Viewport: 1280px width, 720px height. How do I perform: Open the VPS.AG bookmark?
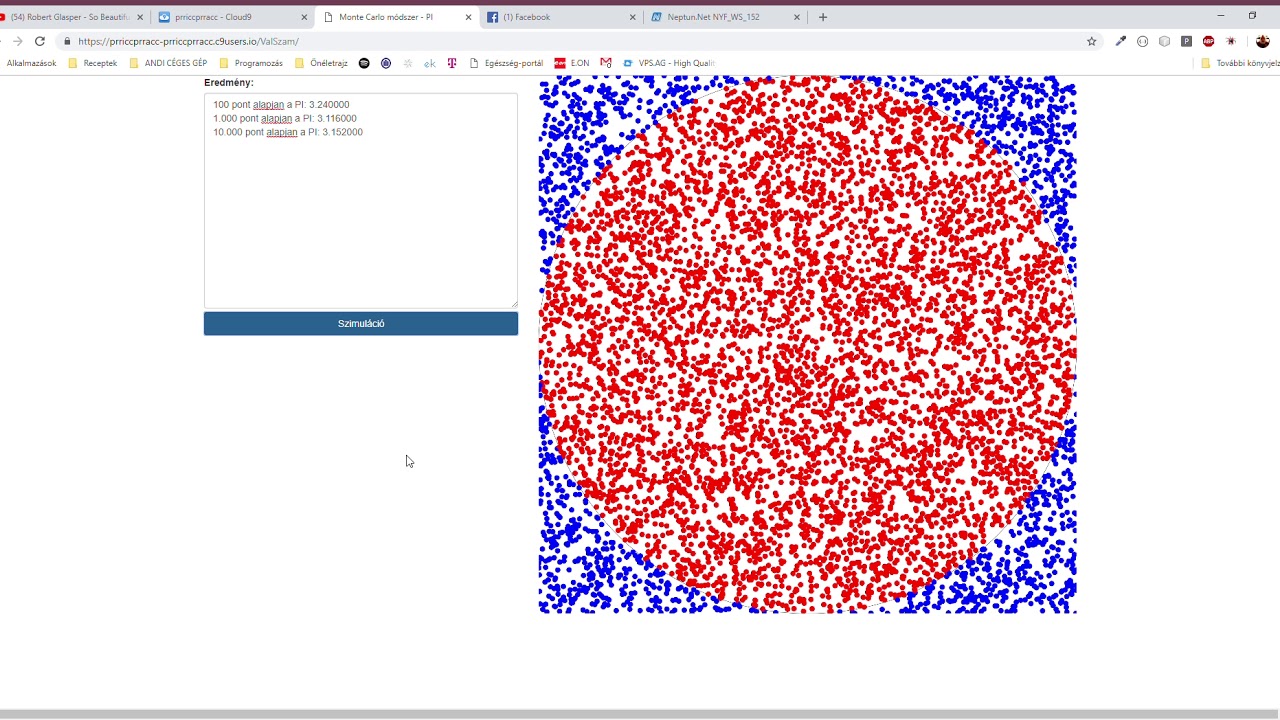[669, 63]
